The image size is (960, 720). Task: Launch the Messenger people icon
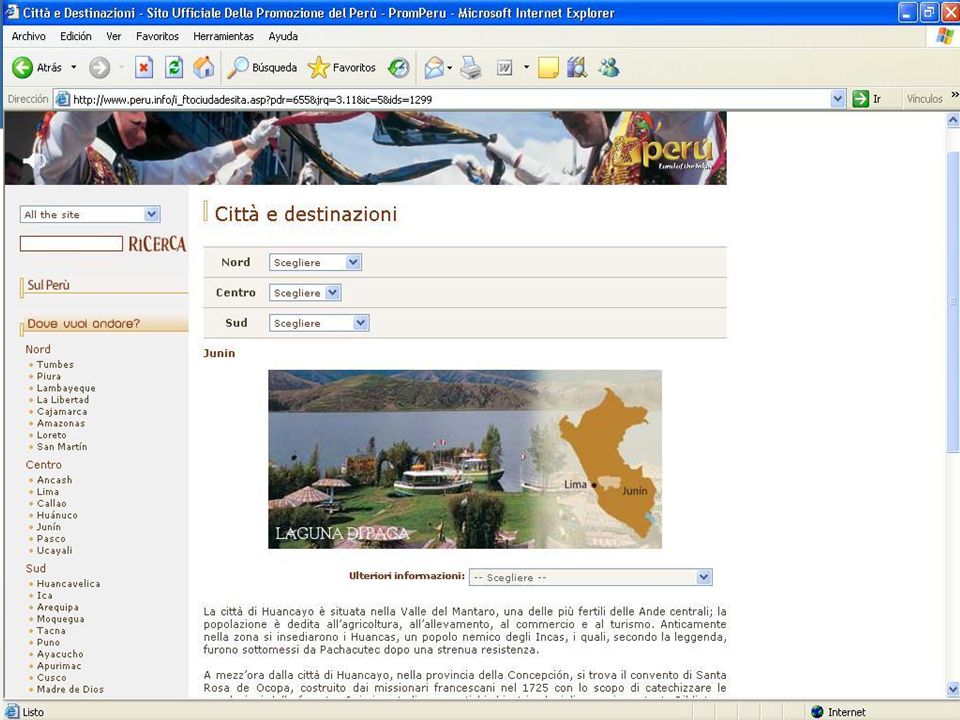pyautogui.click(x=609, y=67)
